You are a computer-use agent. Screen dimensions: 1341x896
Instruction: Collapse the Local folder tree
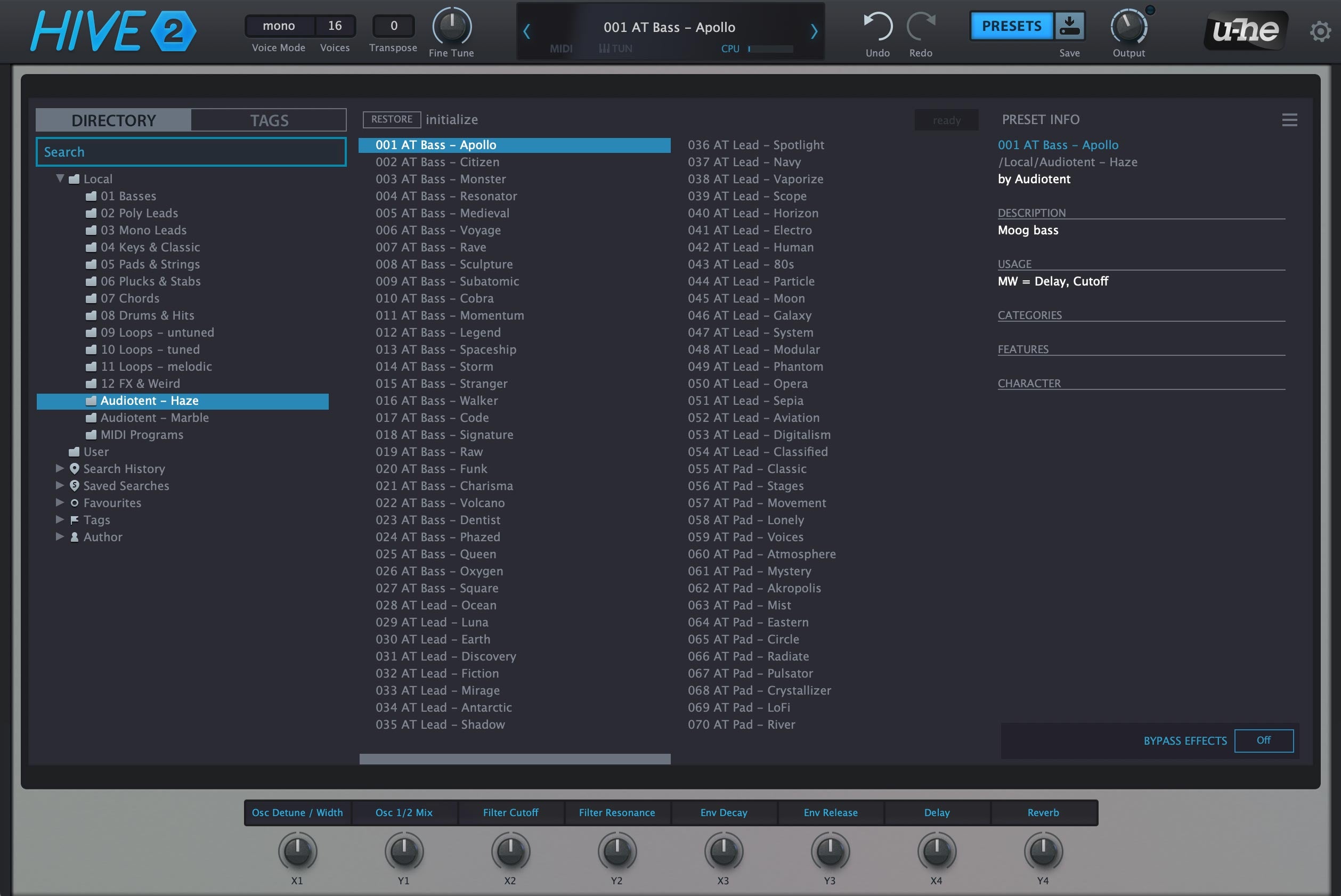point(60,179)
